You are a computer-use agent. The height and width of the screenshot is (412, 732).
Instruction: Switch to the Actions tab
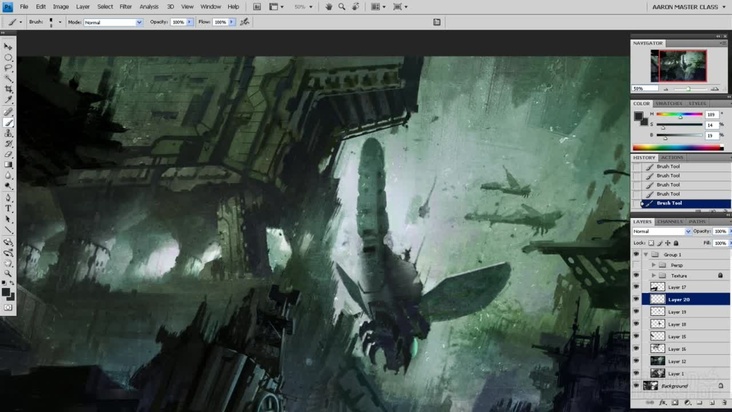coord(672,158)
